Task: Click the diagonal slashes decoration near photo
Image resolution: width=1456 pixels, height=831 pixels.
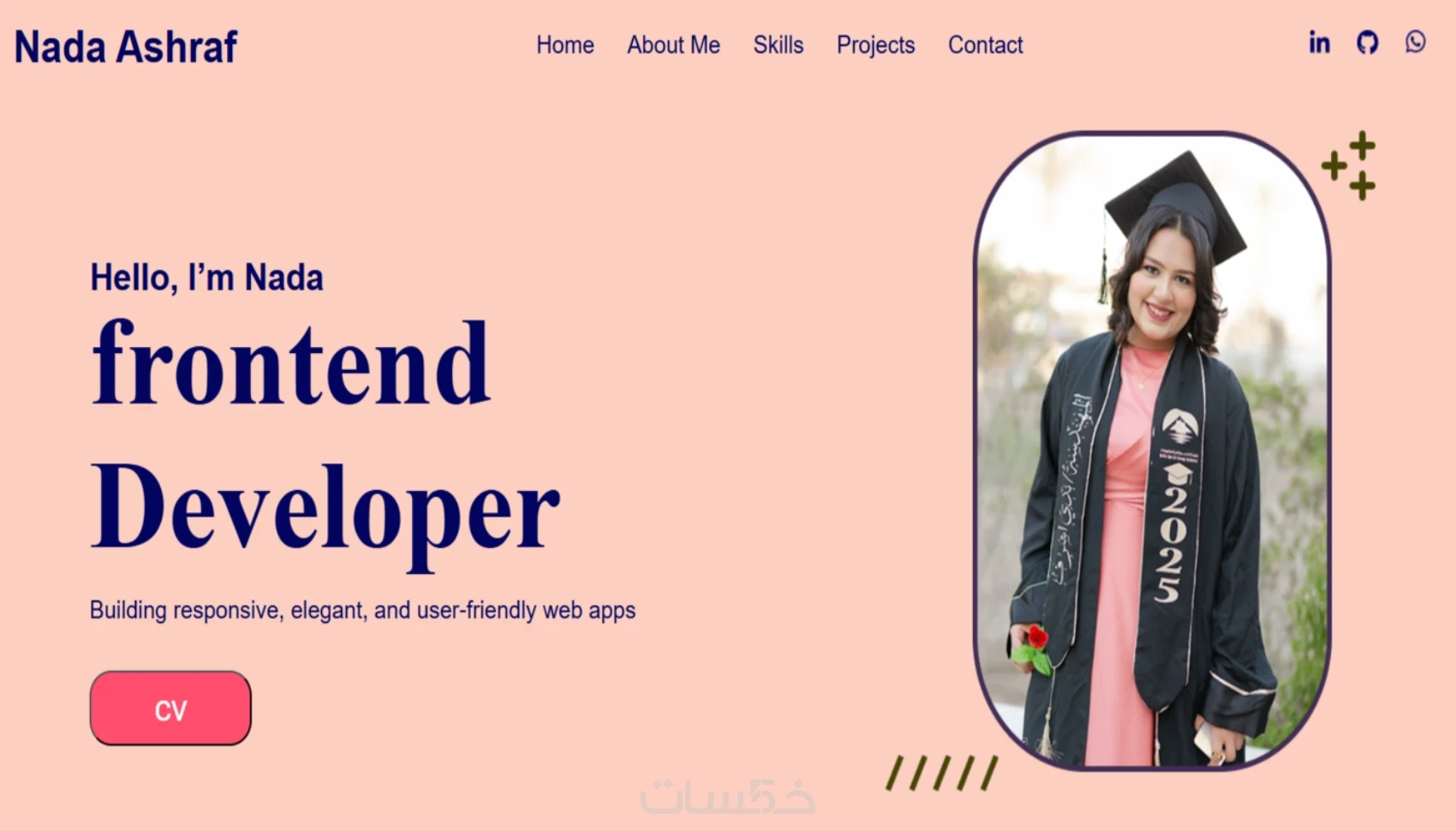Action: point(942,773)
